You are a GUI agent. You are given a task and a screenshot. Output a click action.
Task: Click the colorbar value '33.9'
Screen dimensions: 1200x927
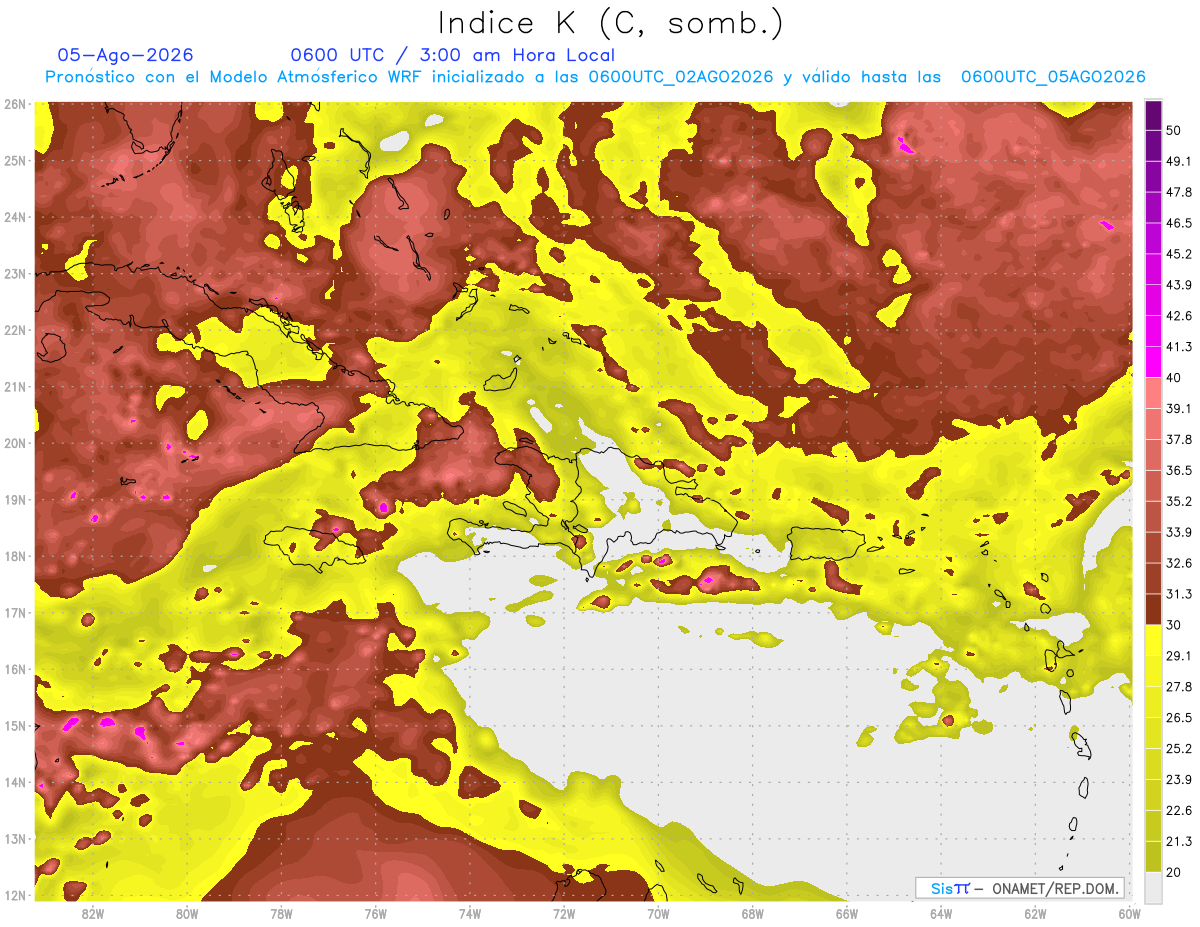1179,532
